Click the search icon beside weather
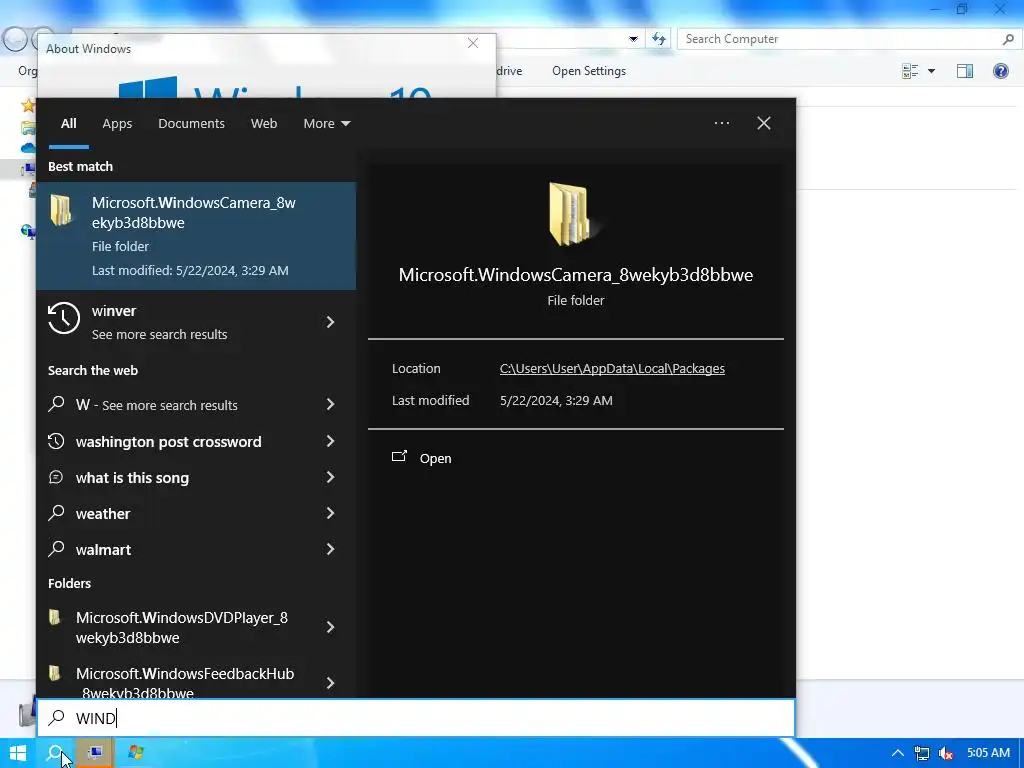This screenshot has height=768, width=1024. pyautogui.click(x=56, y=513)
